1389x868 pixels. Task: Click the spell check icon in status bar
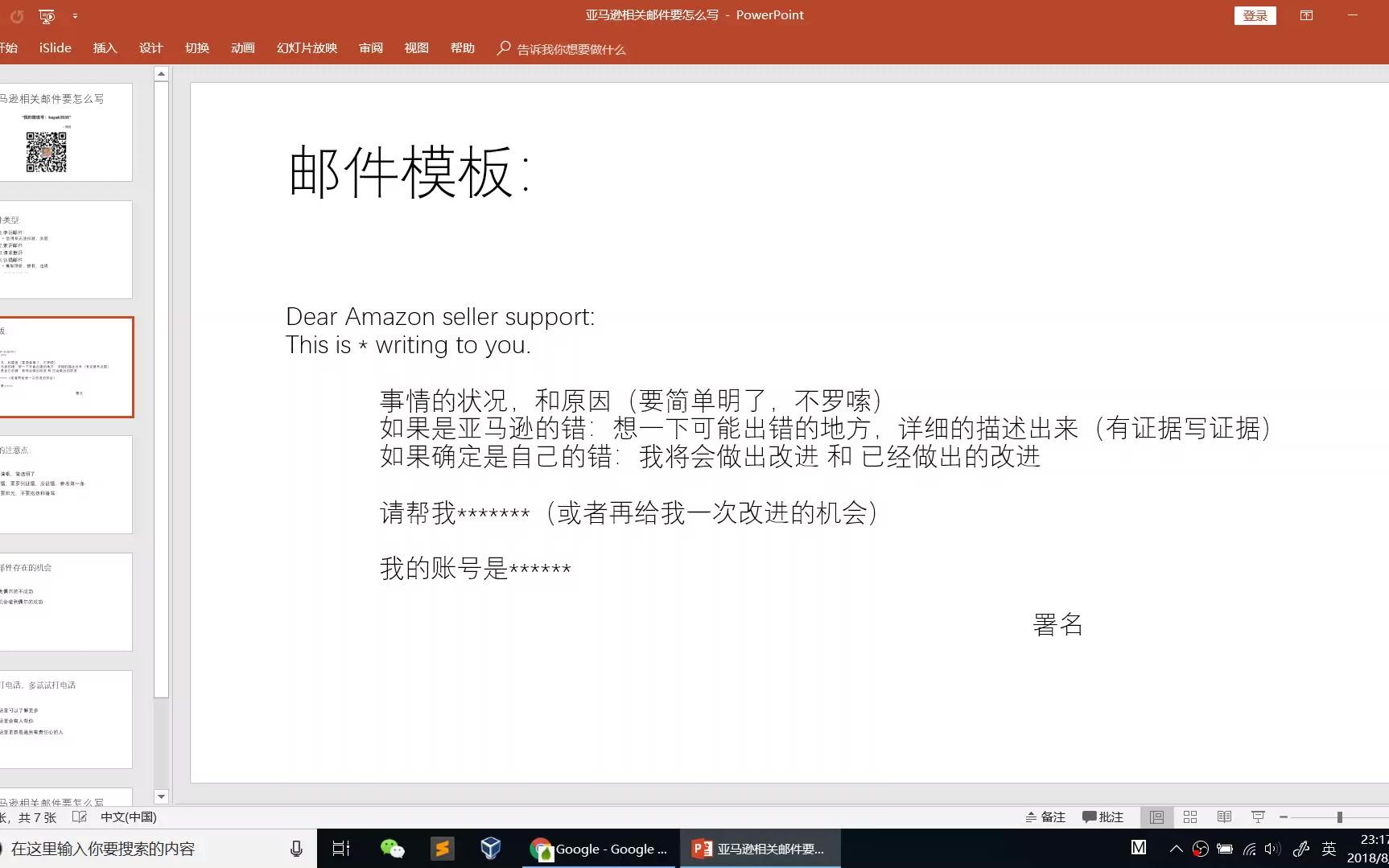[x=79, y=817]
